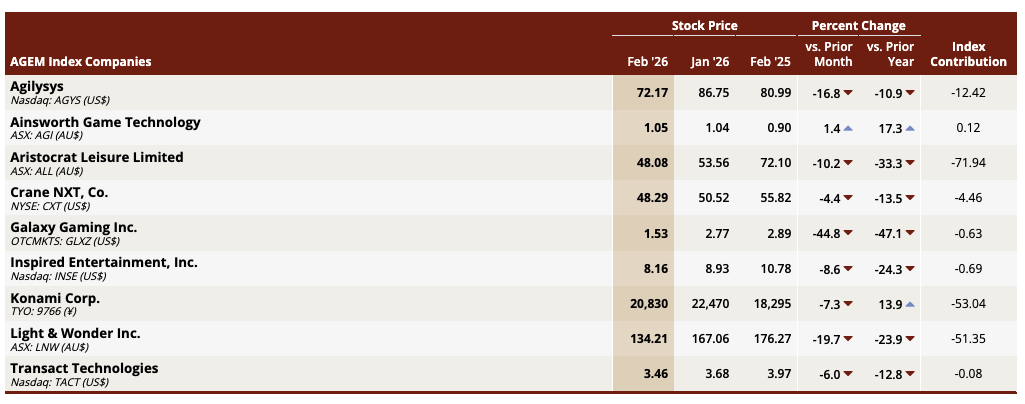Image resolution: width=1025 pixels, height=404 pixels.
Task: Click the AGEM Index Companies header
Action: click(81, 62)
